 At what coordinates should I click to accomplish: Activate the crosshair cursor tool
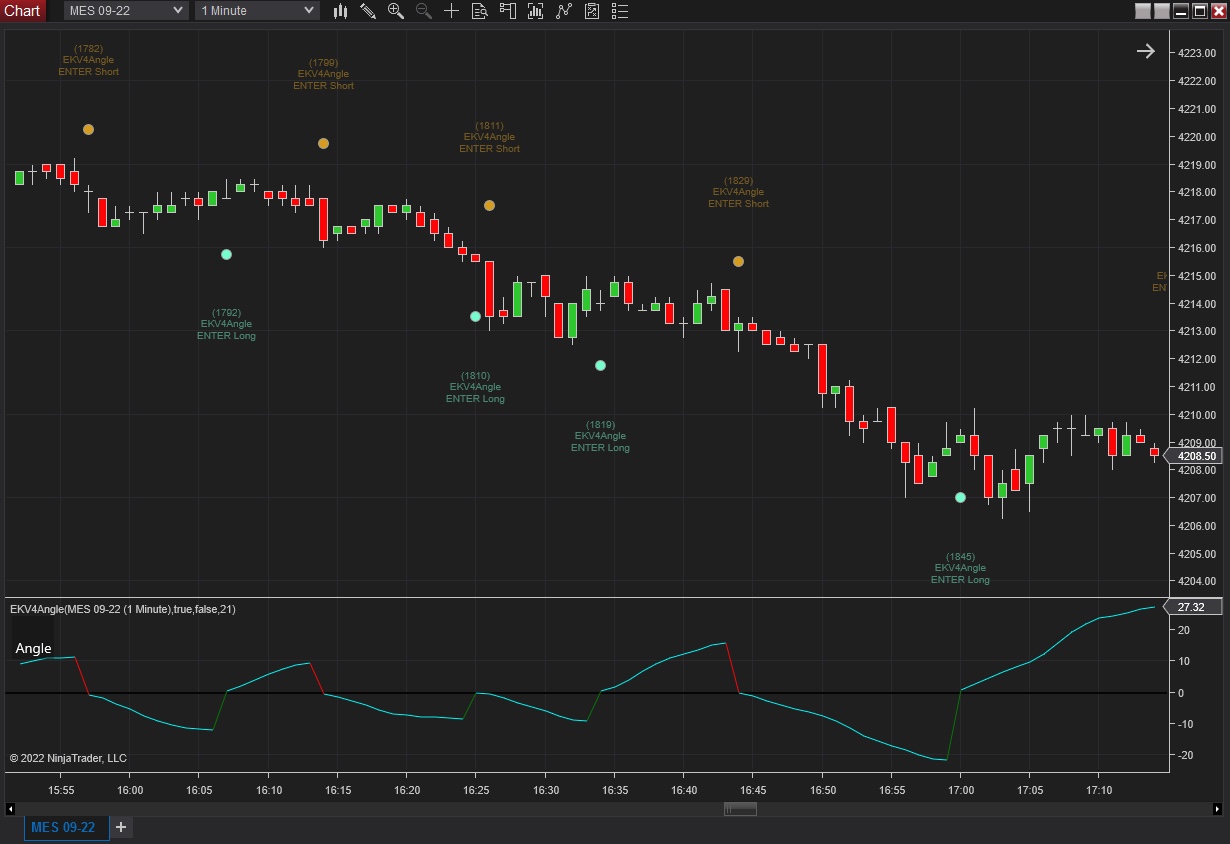452,11
